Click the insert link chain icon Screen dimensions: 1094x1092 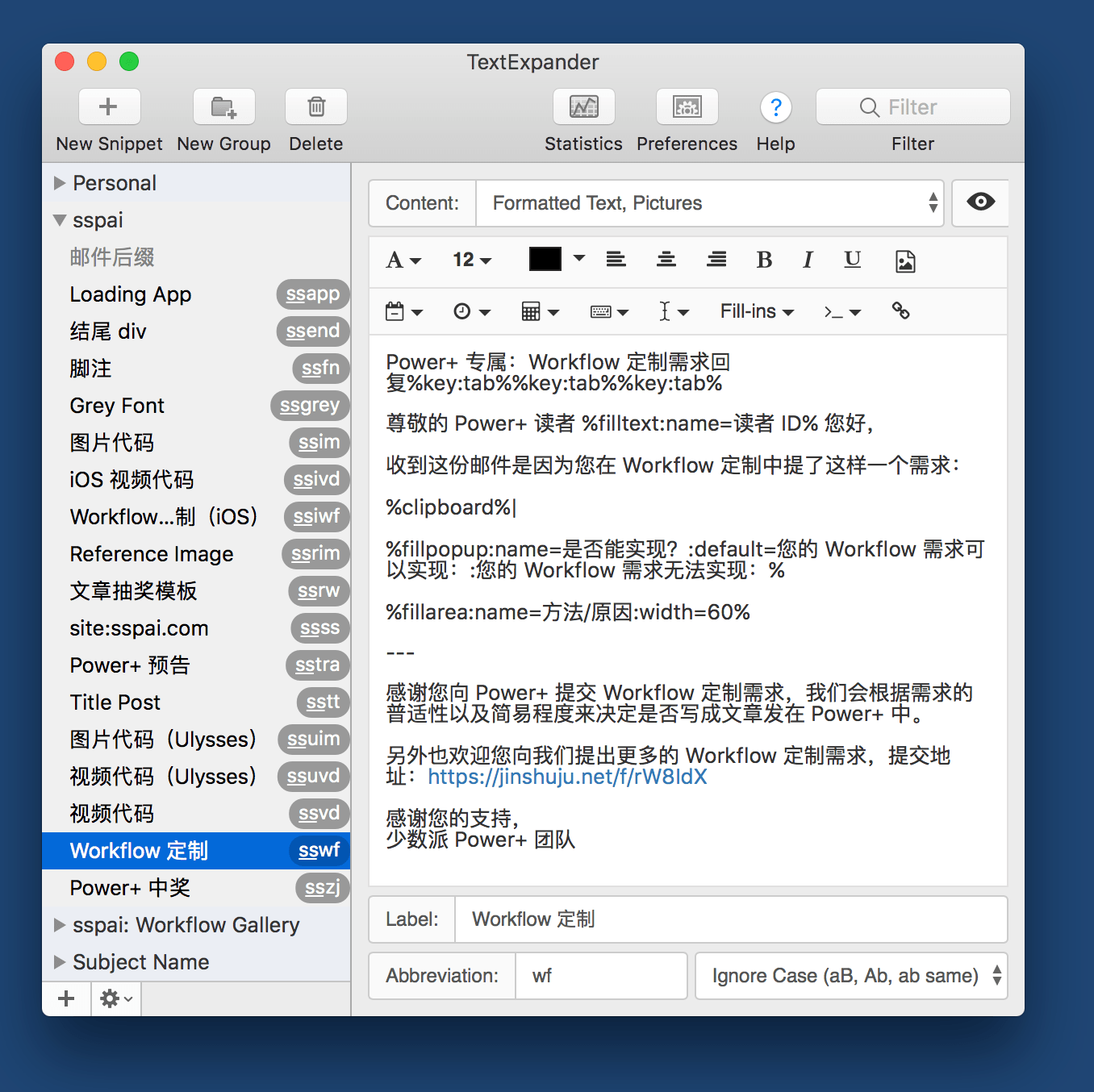click(900, 311)
